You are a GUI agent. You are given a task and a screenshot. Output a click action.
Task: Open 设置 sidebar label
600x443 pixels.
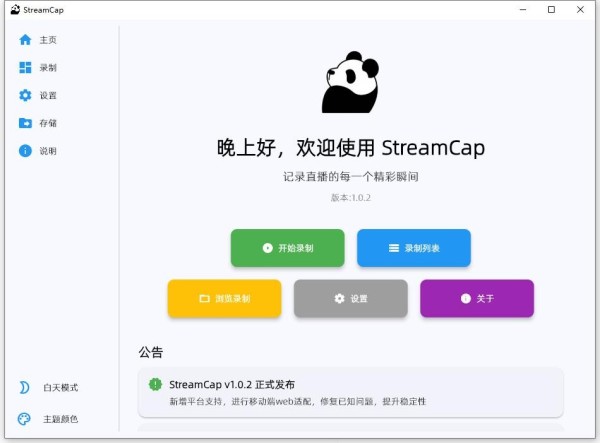click(48, 95)
